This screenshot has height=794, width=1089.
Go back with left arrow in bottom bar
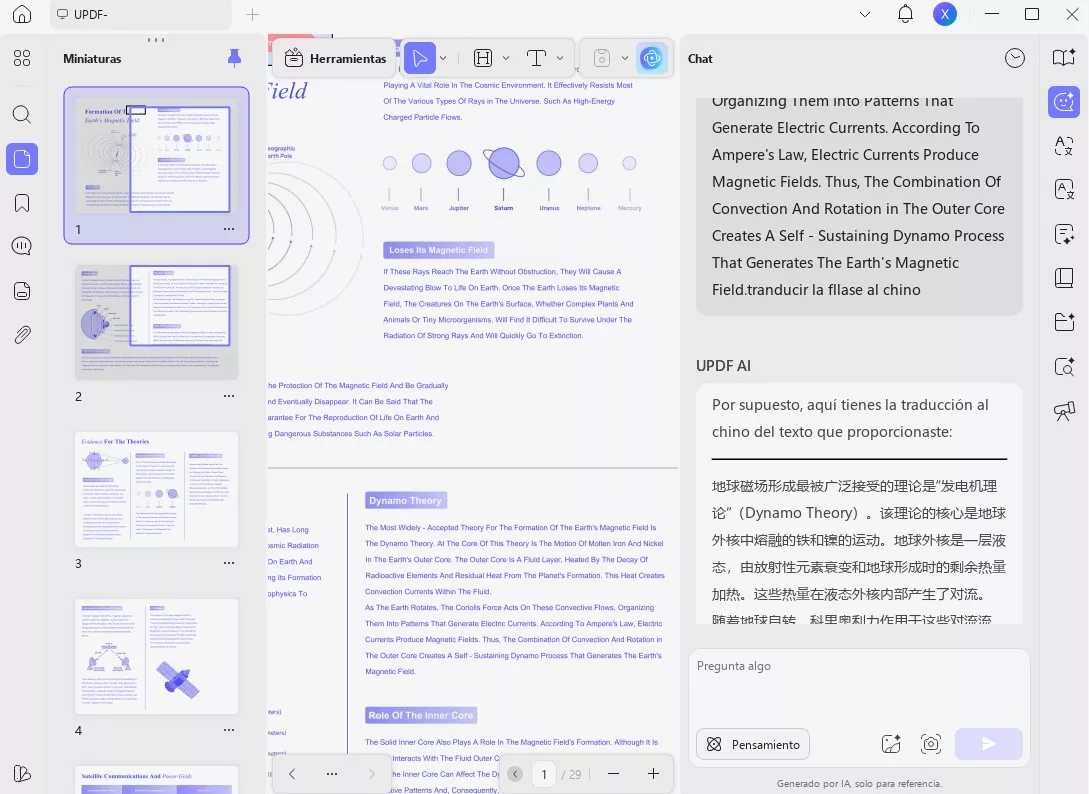tap(292, 774)
